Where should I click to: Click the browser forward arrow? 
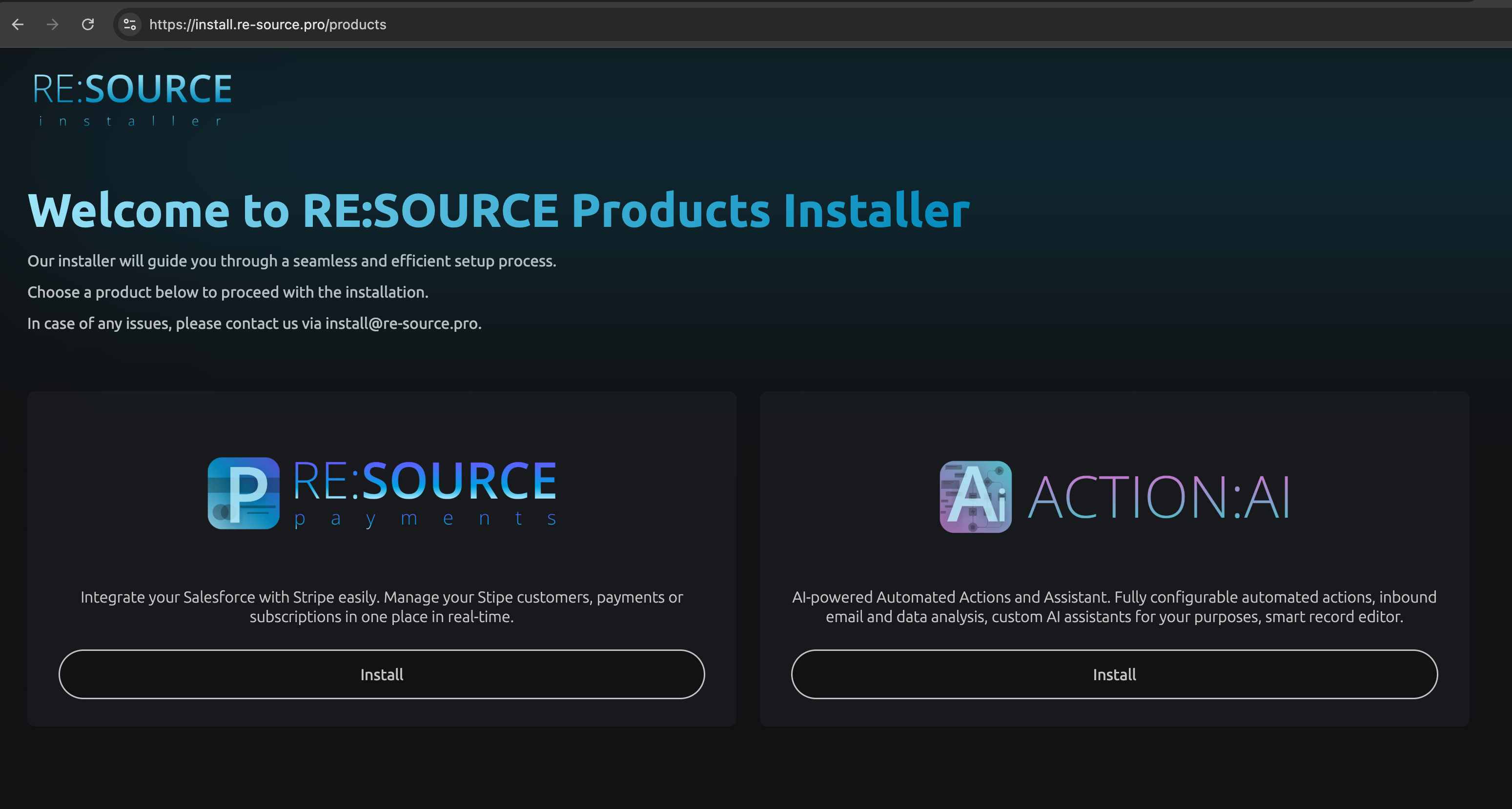[x=52, y=24]
